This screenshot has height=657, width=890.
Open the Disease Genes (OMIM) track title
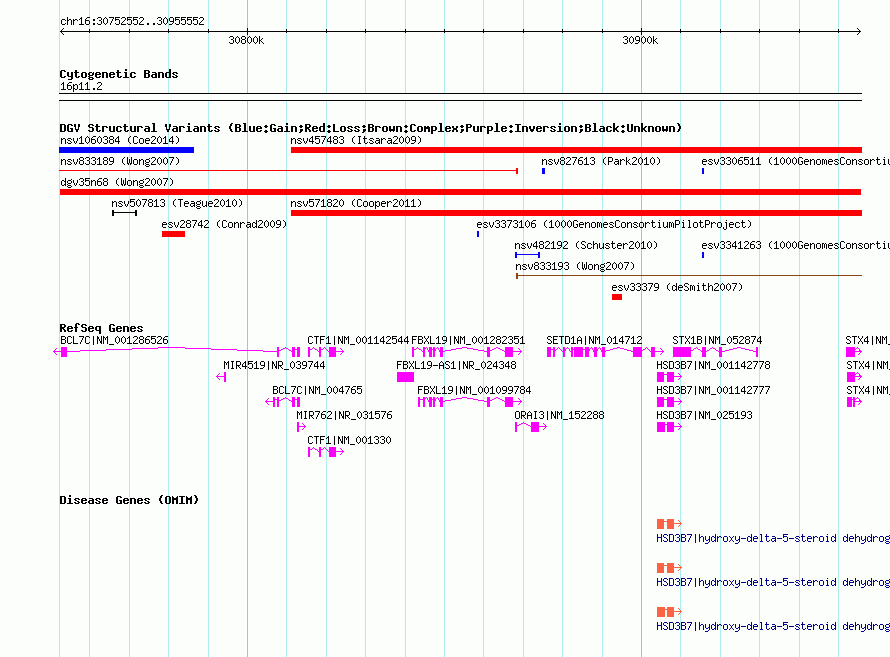point(129,500)
